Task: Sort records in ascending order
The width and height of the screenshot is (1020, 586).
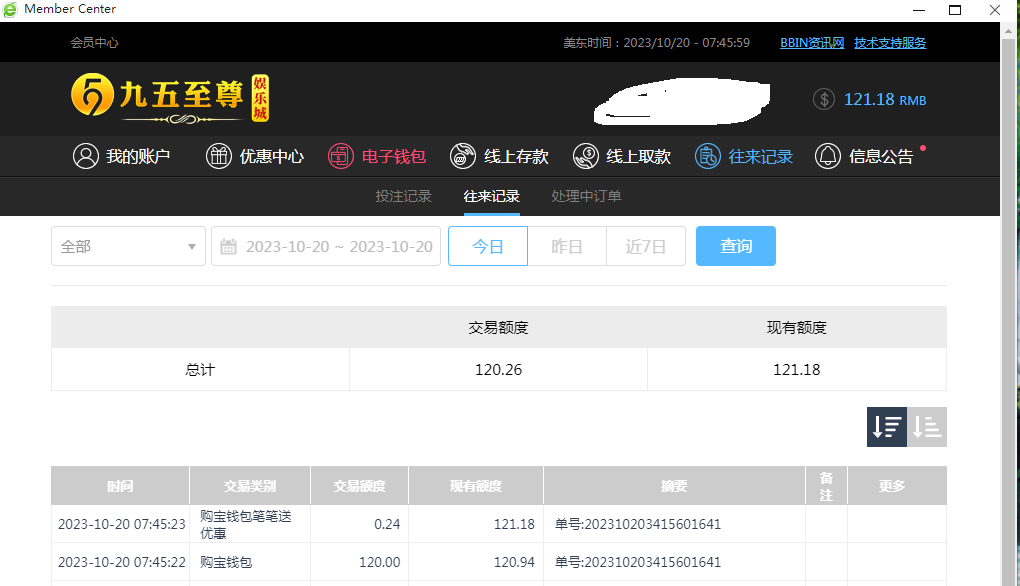Action: click(x=927, y=427)
